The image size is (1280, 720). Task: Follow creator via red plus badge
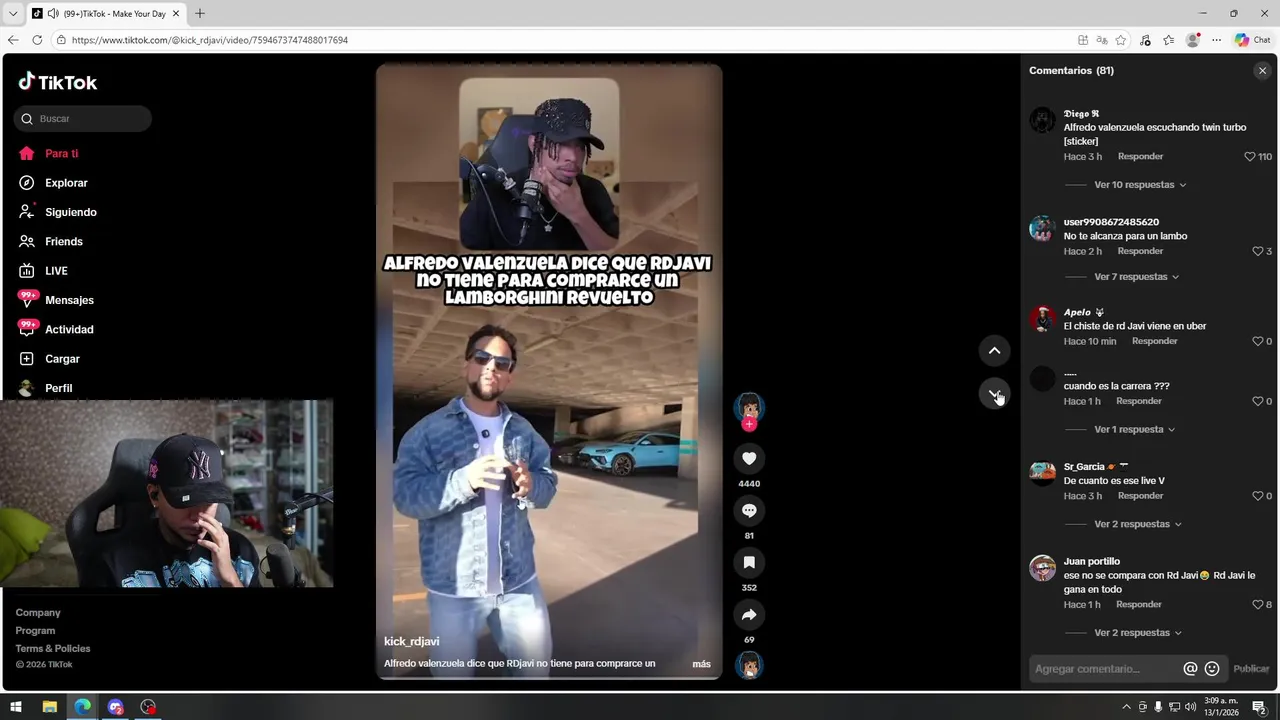[x=749, y=424]
